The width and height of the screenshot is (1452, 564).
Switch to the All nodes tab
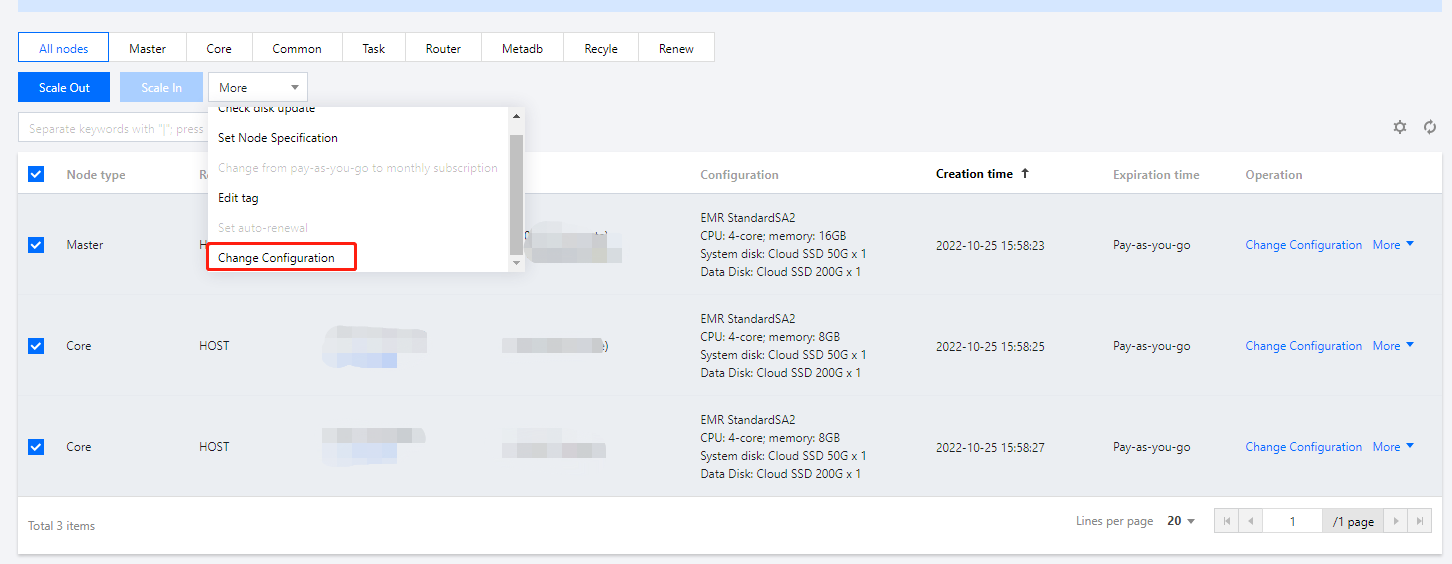(x=63, y=48)
